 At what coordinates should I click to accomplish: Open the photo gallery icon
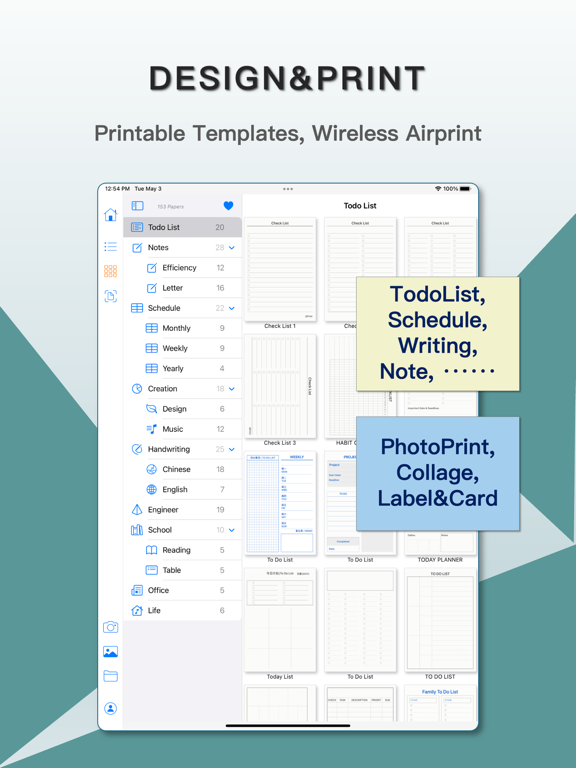[111, 651]
